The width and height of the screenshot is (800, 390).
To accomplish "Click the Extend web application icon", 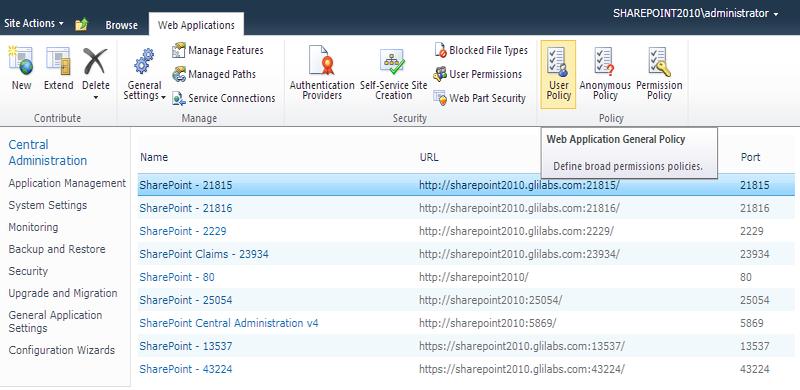I will (x=58, y=61).
